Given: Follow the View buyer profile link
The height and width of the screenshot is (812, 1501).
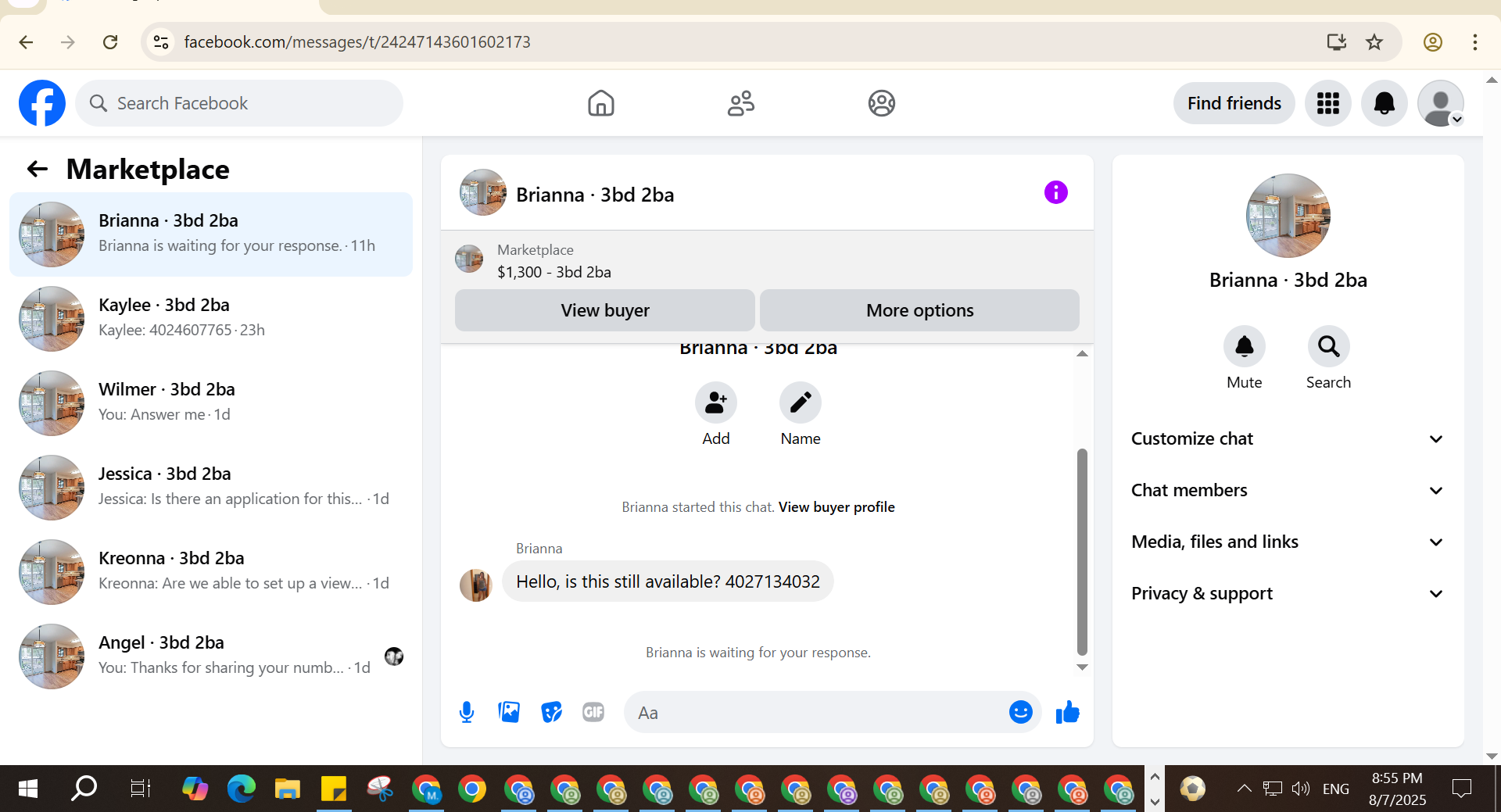Looking at the screenshot, I should click(x=836, y=507).
